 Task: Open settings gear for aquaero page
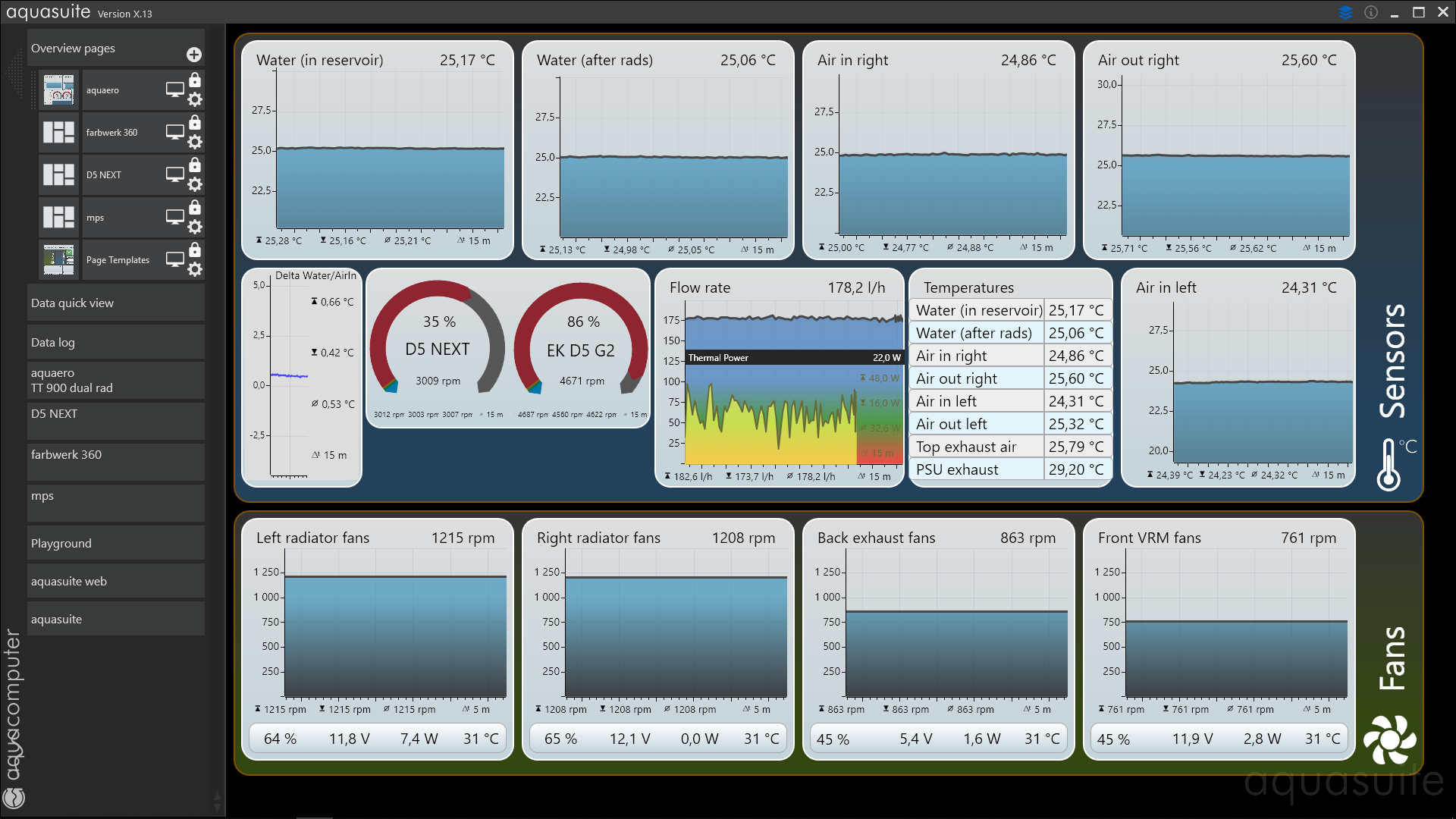coord(195,99)
